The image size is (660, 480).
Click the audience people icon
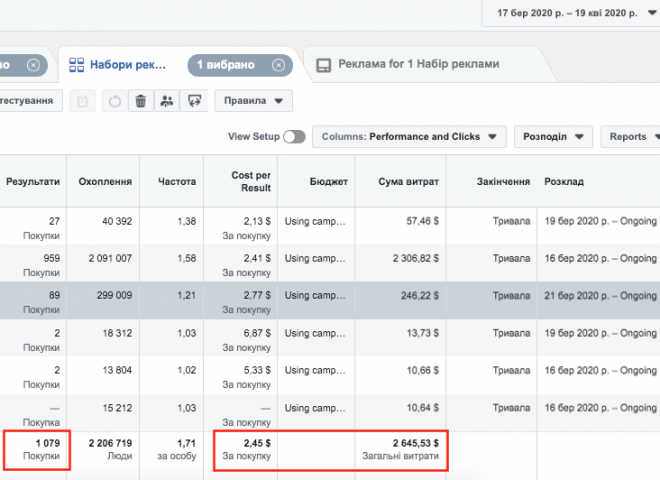pos(167,101)
